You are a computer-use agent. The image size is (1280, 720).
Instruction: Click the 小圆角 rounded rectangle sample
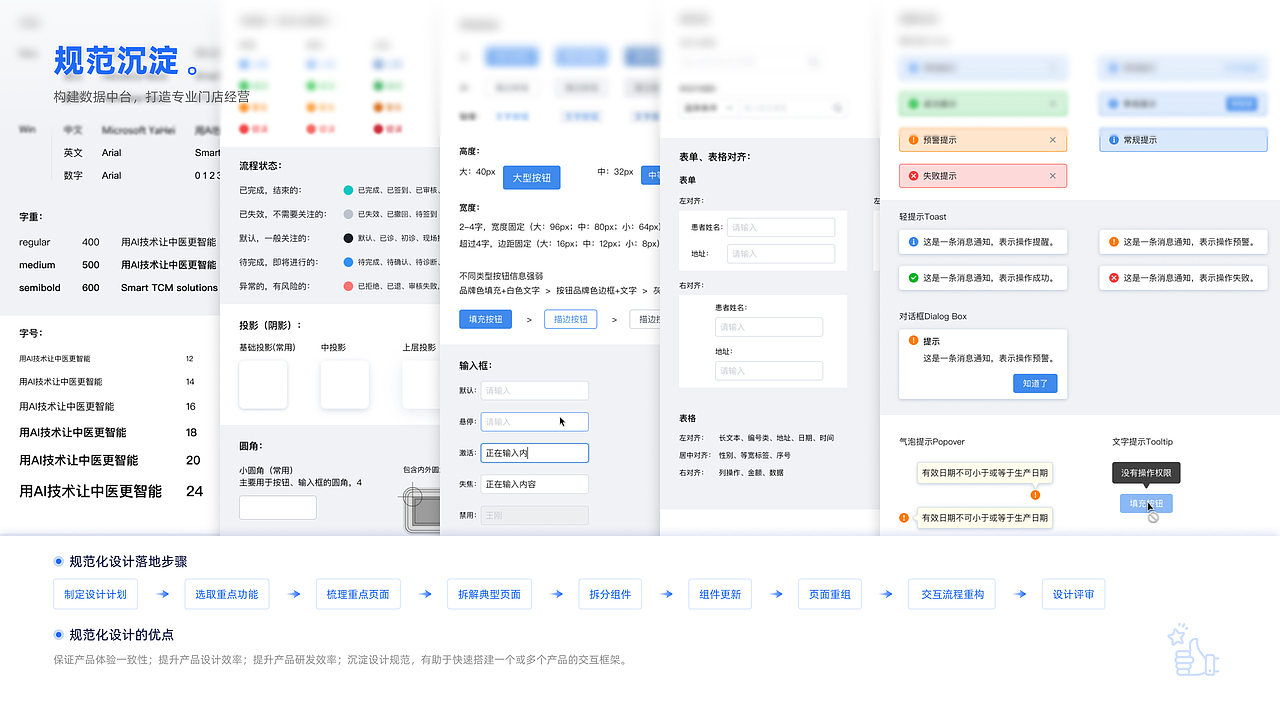coord(278,507)
